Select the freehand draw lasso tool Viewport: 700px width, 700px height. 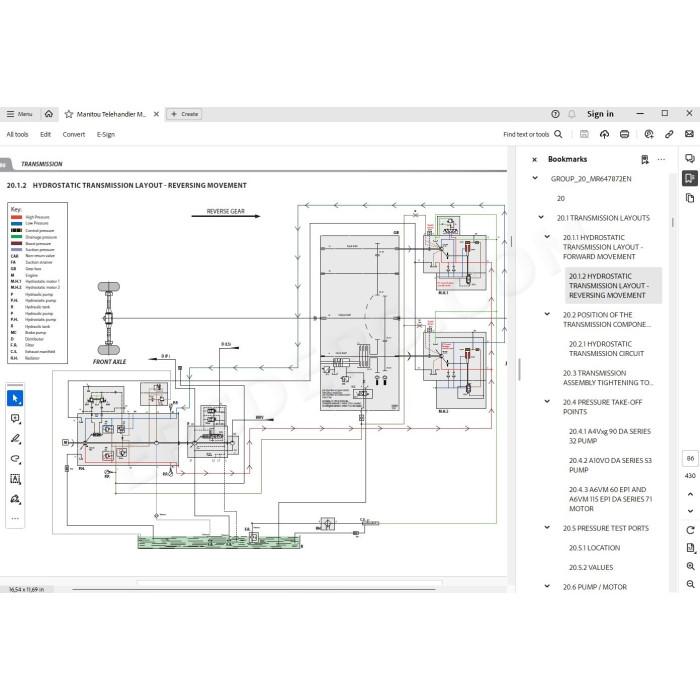[15, 459]
